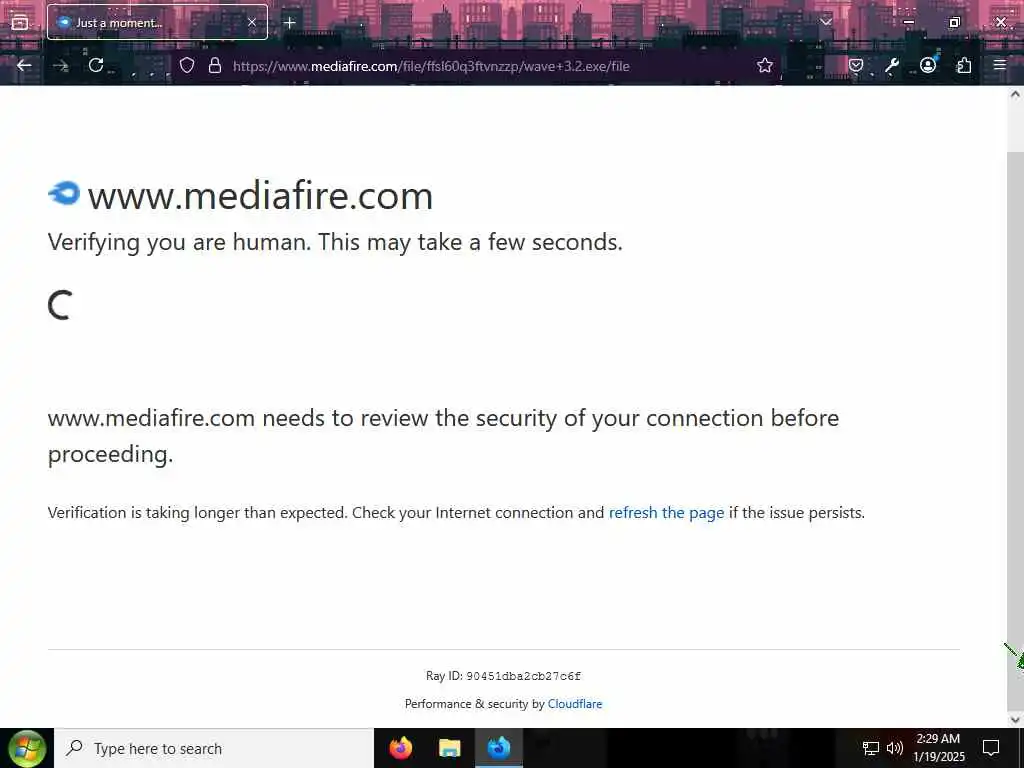Minimize the browser window
This screenshot has width=1024, height=768.
(x=908, y=22)
